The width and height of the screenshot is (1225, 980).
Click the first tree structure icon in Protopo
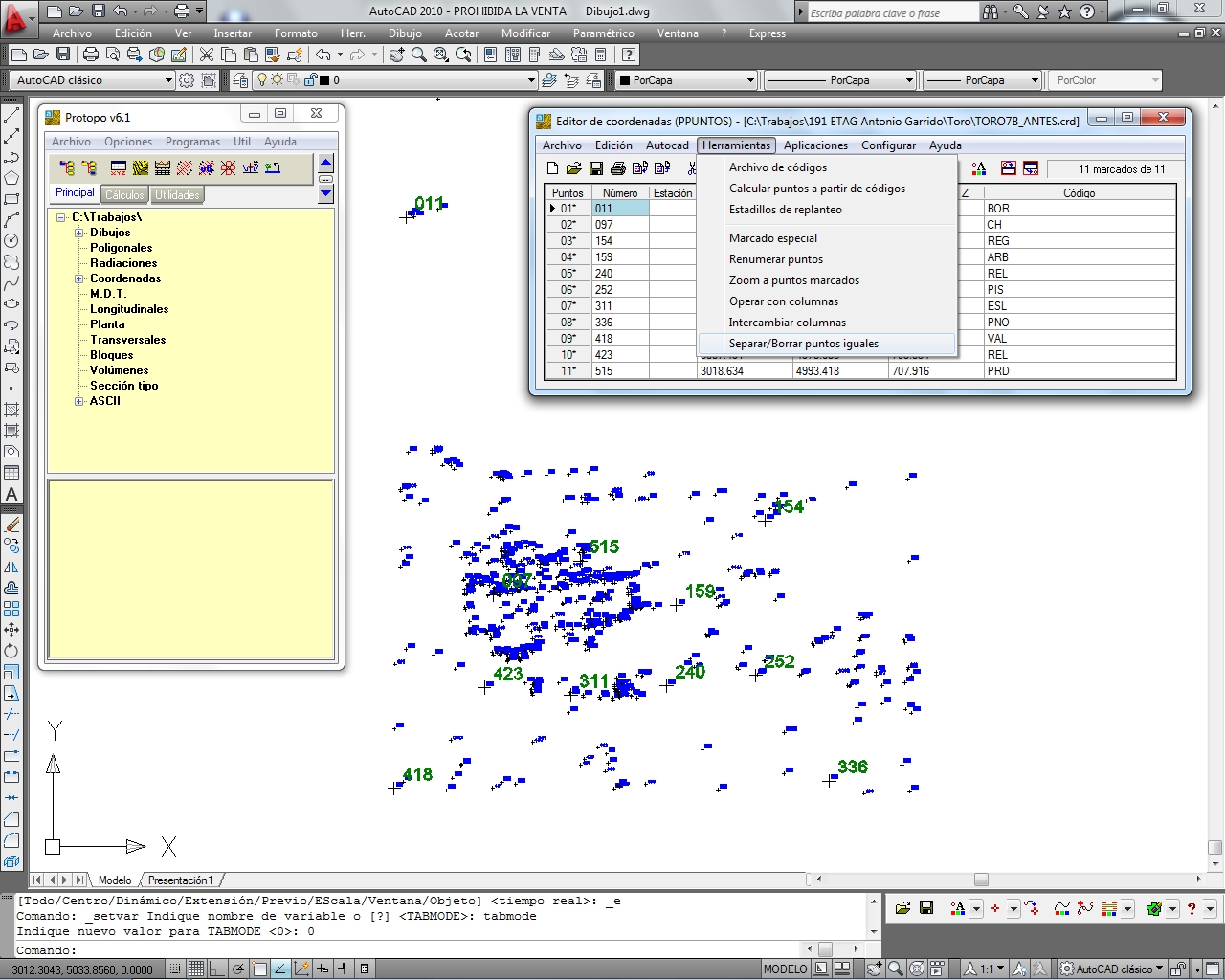click(67, 167)
